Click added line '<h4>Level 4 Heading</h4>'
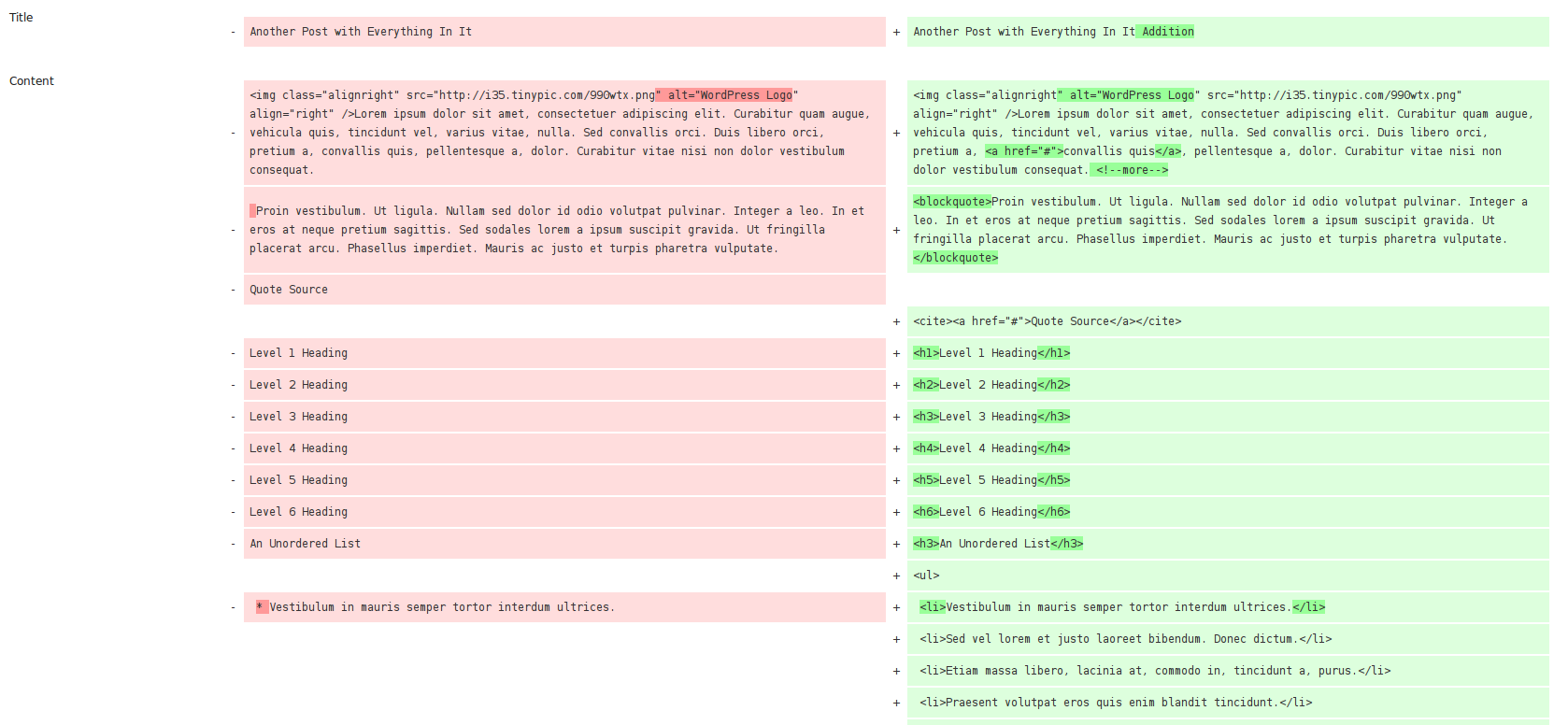Image resolution: width=1568 pixels, height=725 pixels. click(x=1228, y=448)
